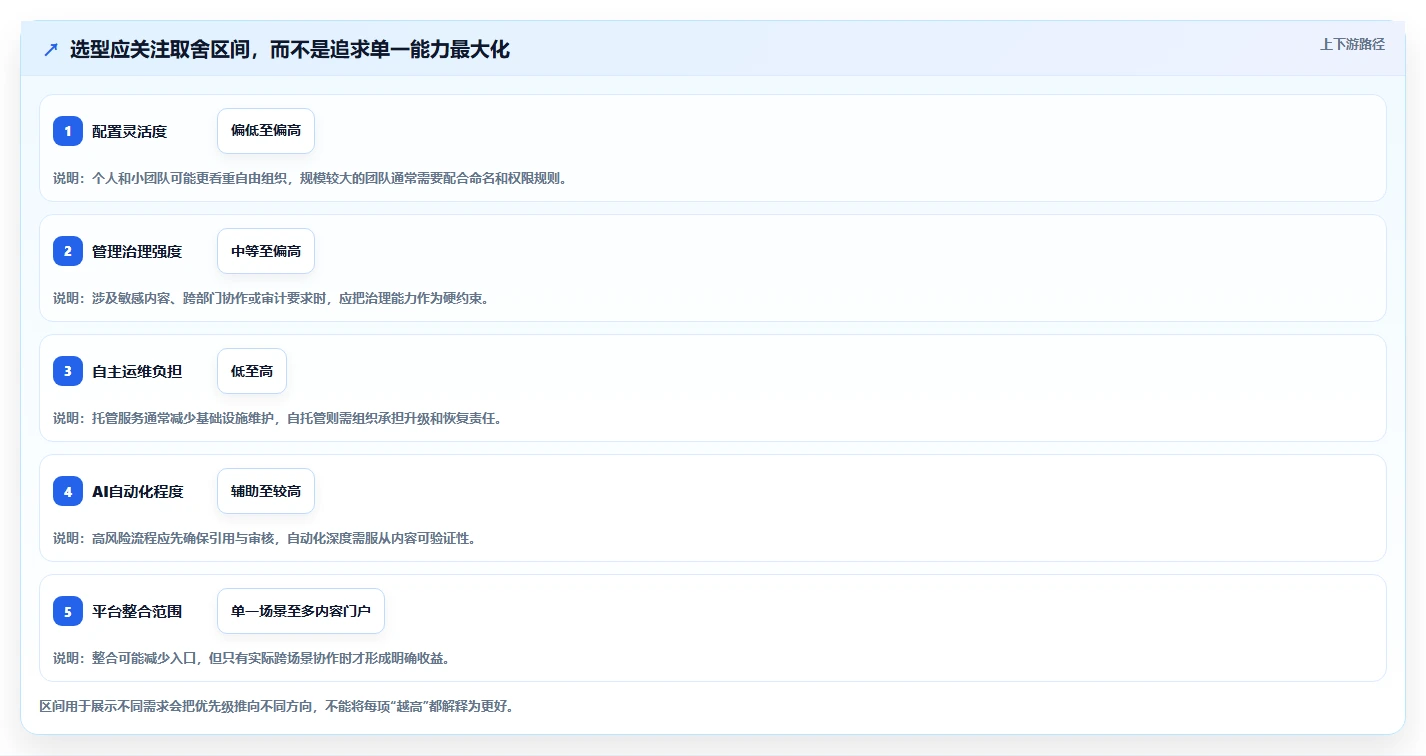This screenshot has width=1426, height=756.
Task: Click the 中等至偏高 range pill
Action: (266, 251)
